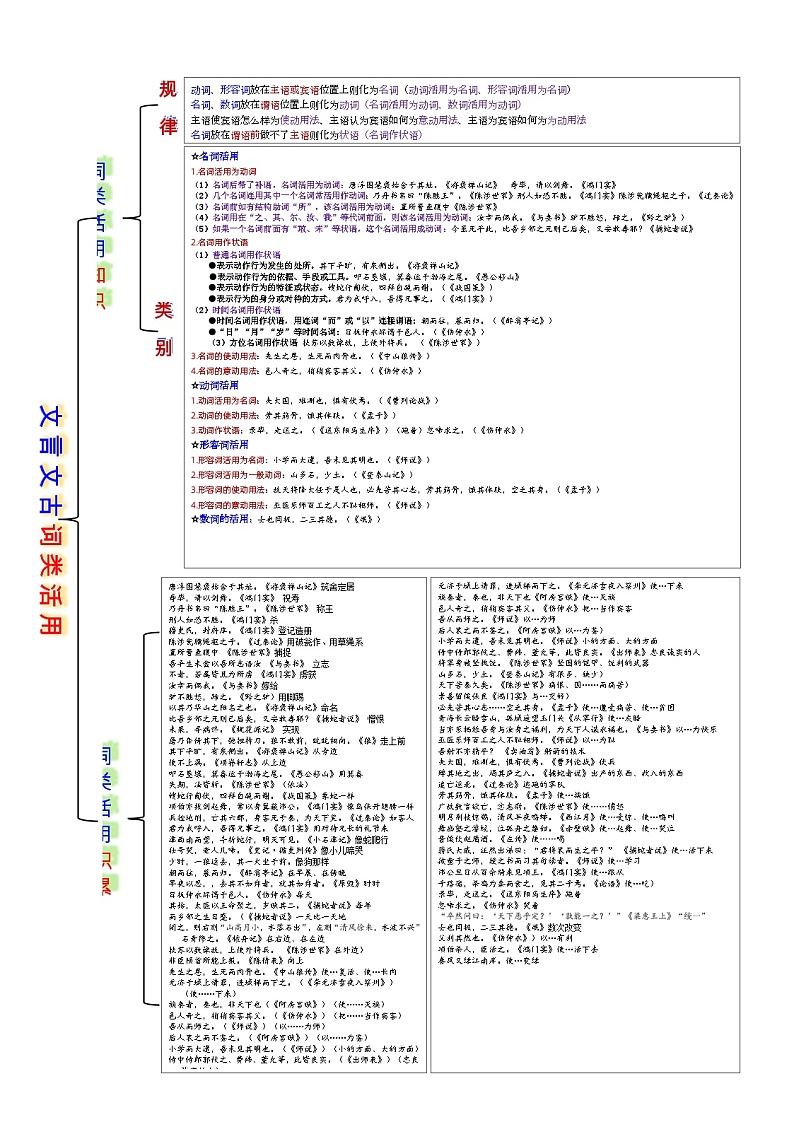The height and width of the screenshot is (1122, 794).
Task: Click the heading 1.名词活用为动词
Action: pyautogui.click(x=223, y=172)
